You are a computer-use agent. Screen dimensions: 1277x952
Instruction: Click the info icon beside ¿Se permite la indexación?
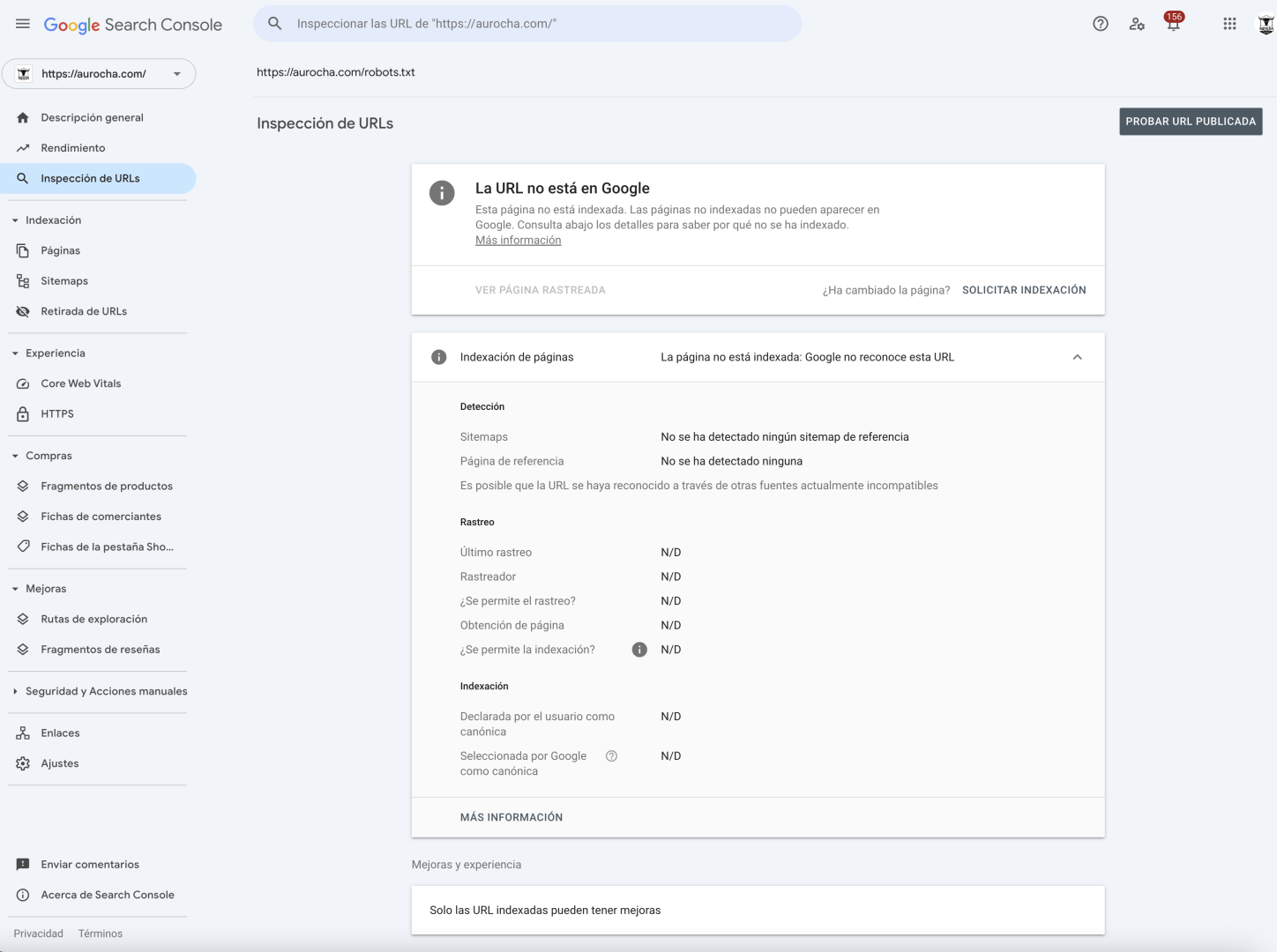tap(639, 650)
